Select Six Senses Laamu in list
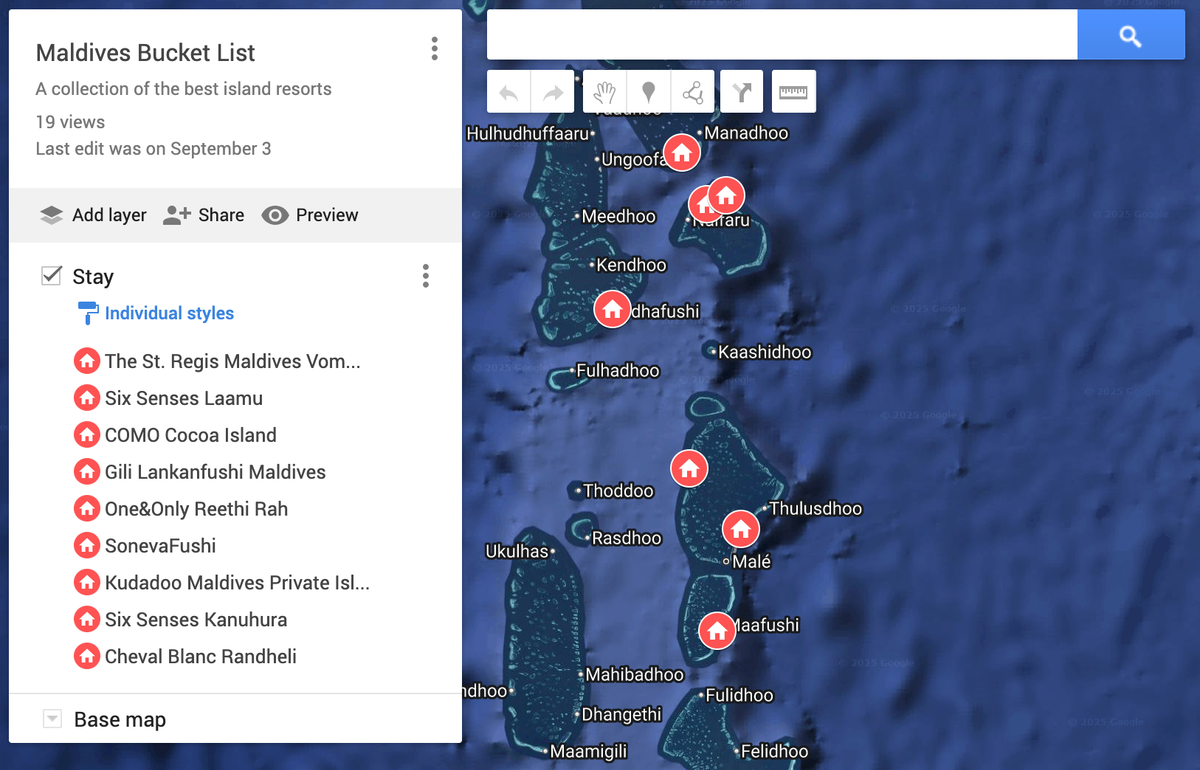1200x770 pixels. pyautogui.click(x=183, y=398)
